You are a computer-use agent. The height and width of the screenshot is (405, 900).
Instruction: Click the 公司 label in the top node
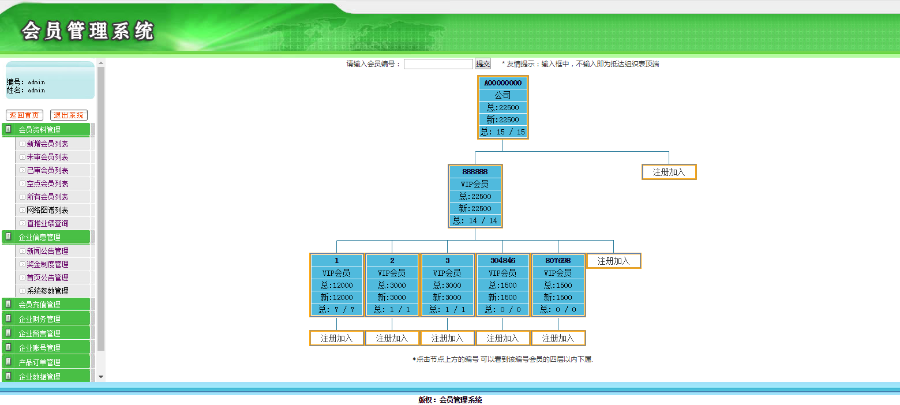(x=503, y=96)
